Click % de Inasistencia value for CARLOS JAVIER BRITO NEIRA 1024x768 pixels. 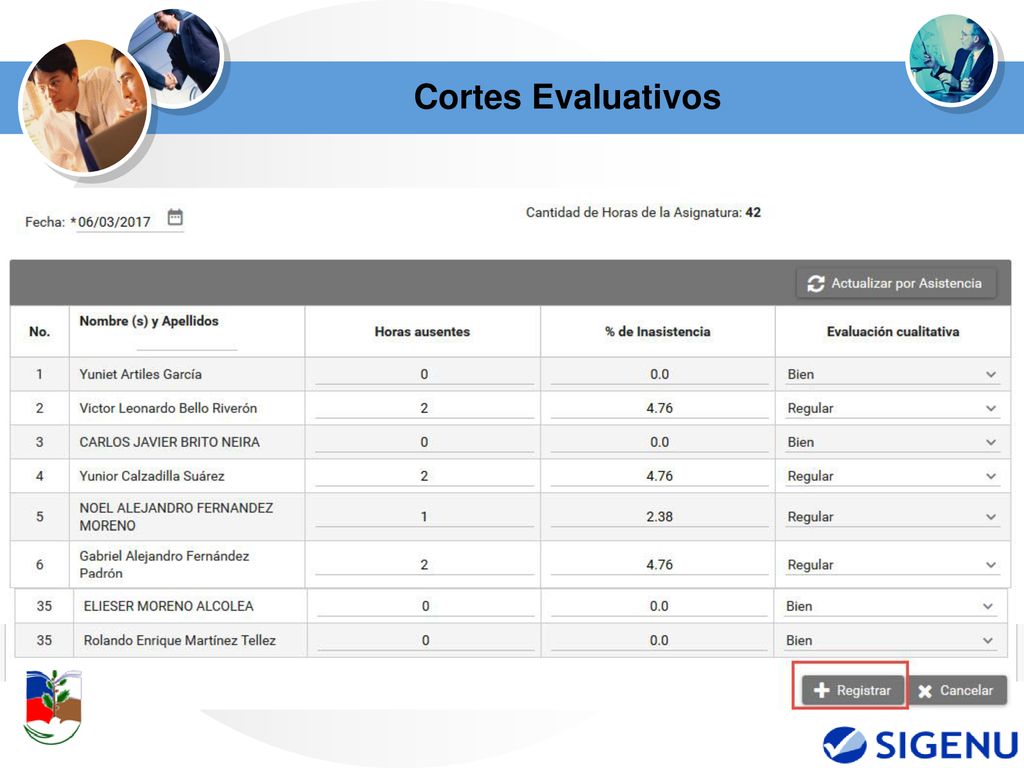pyautogui.click(x=660, y=442)
